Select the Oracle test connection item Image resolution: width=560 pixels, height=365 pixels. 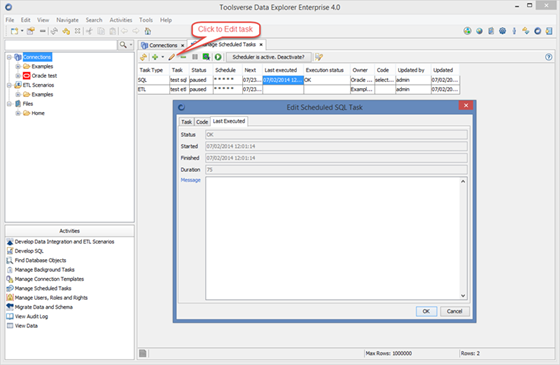click(x=44, y=76)
